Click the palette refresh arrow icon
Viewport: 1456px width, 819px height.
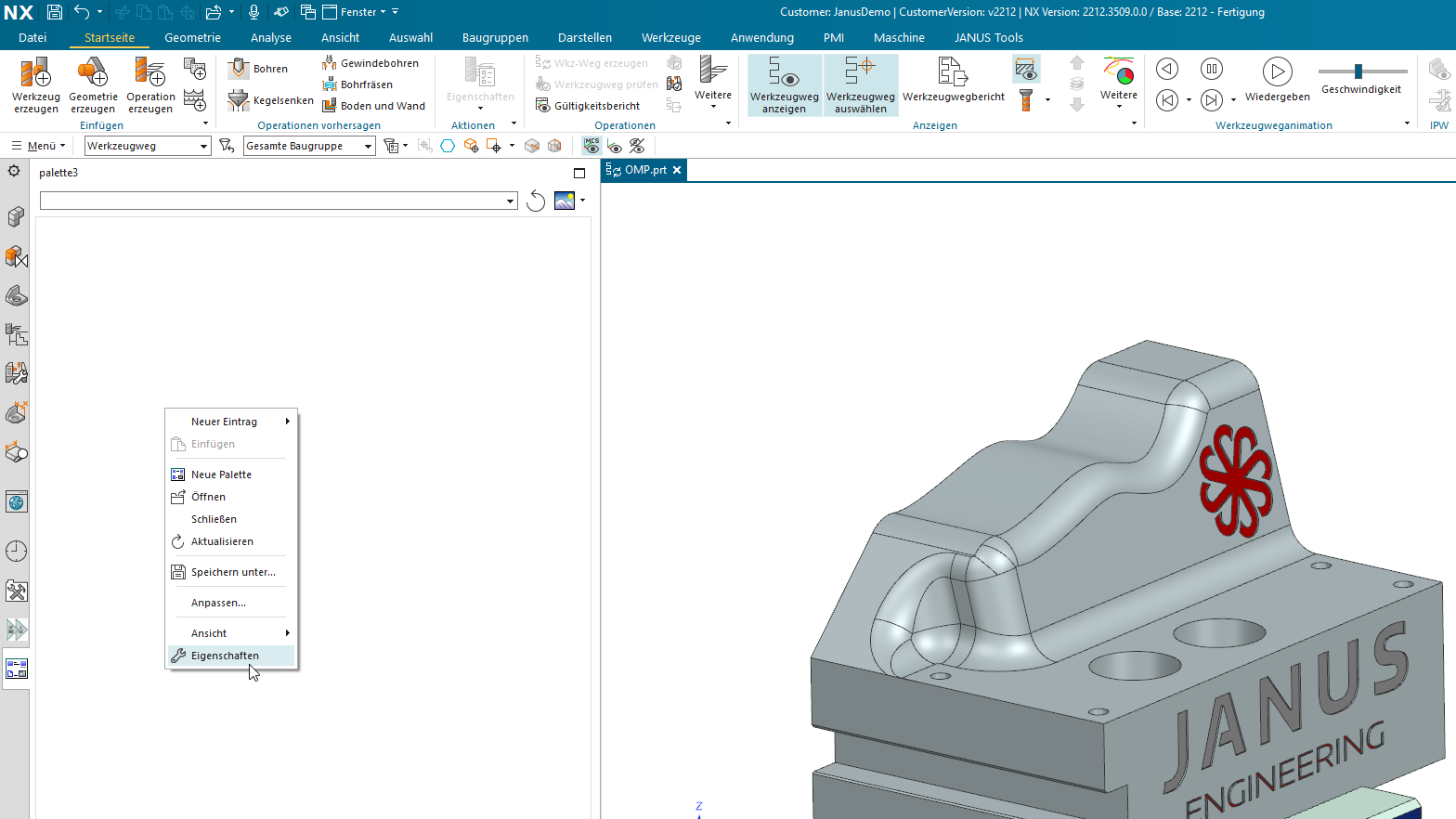click(536, 201)
